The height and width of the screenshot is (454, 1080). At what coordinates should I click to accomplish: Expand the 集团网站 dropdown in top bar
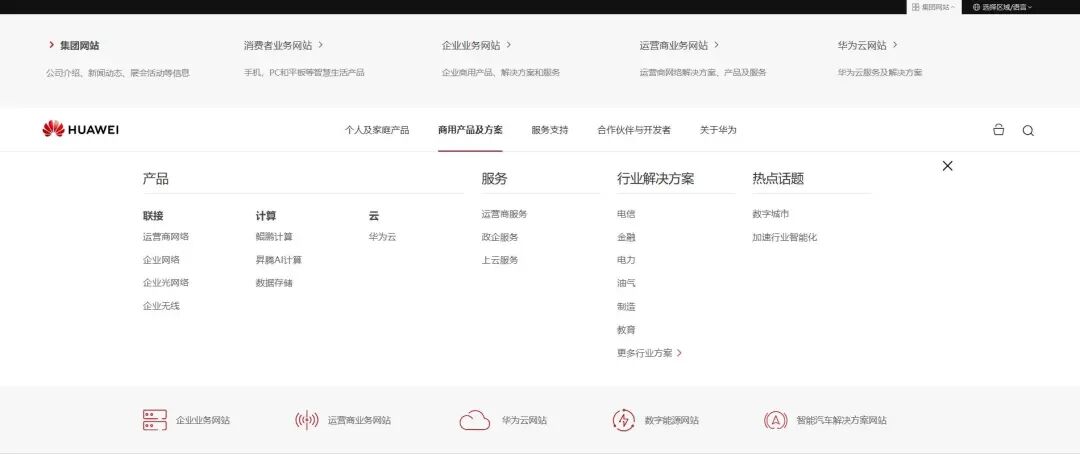(x=933, y=7)
